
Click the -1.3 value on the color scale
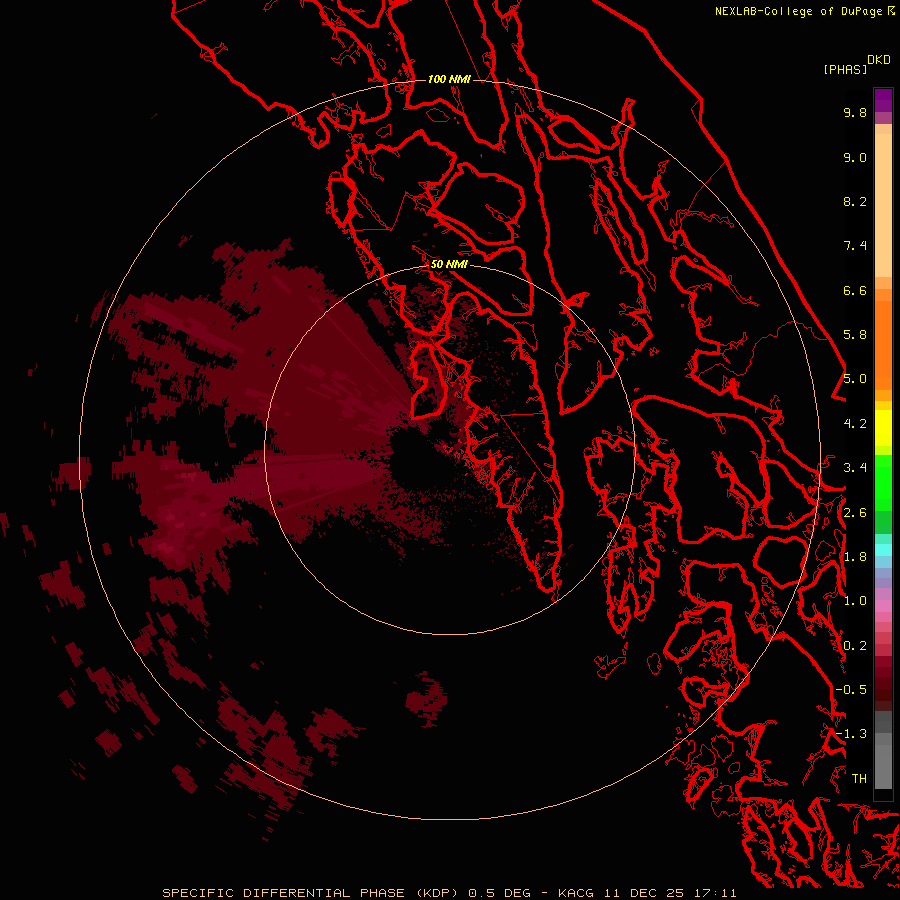pos(851,734)
